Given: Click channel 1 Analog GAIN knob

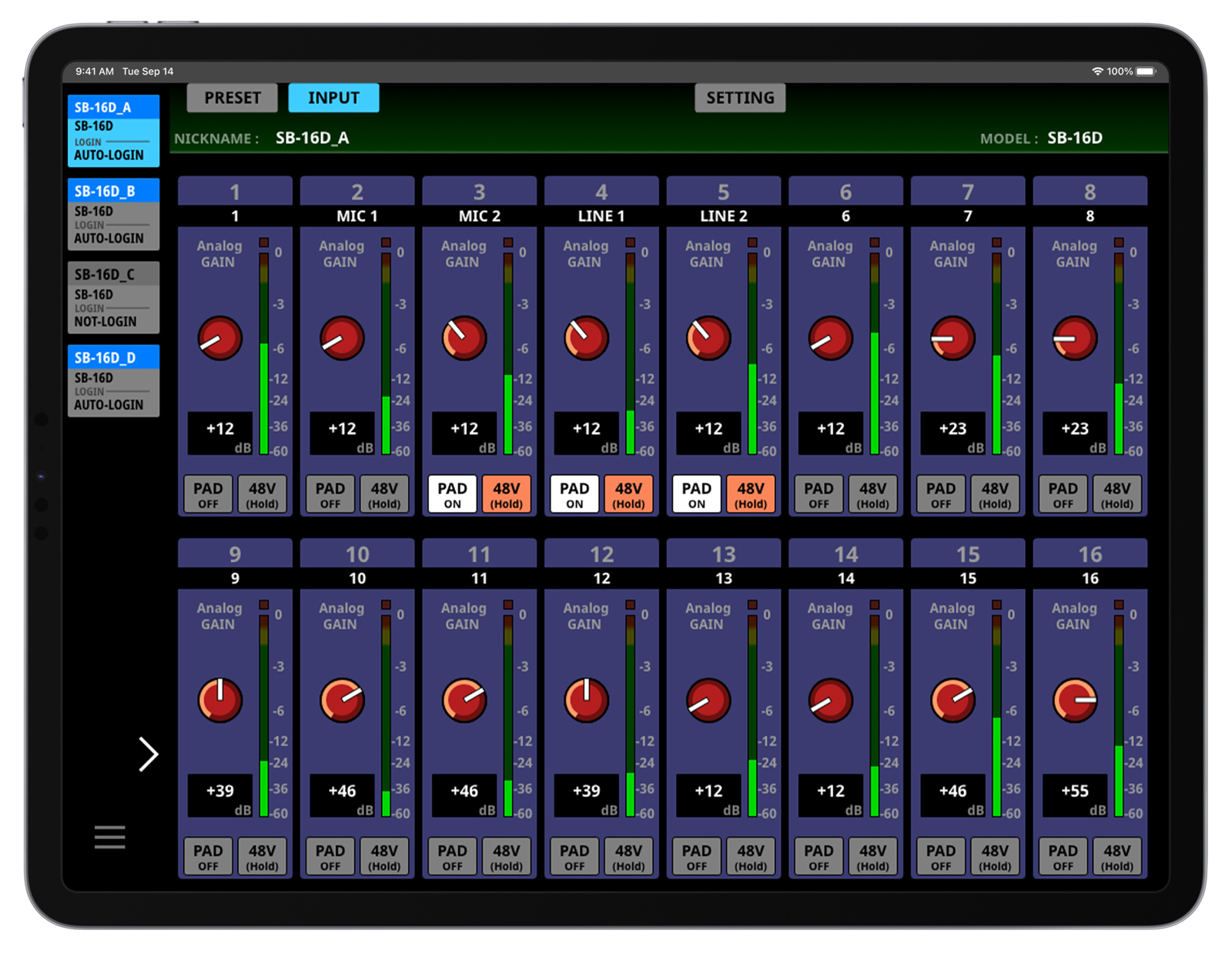Looking at the screenshot, I should (x=220, y=338).
